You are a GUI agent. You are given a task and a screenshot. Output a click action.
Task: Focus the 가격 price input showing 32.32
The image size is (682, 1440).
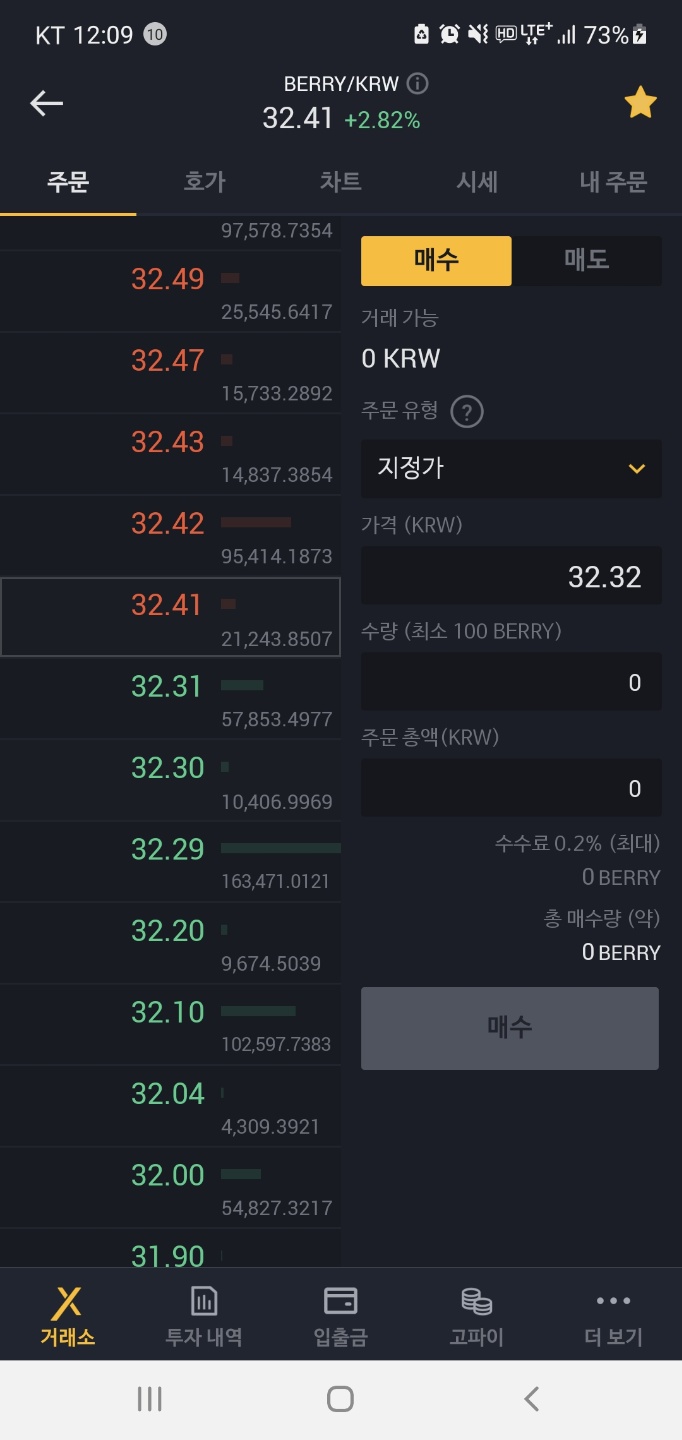click(x=511, y=575)
